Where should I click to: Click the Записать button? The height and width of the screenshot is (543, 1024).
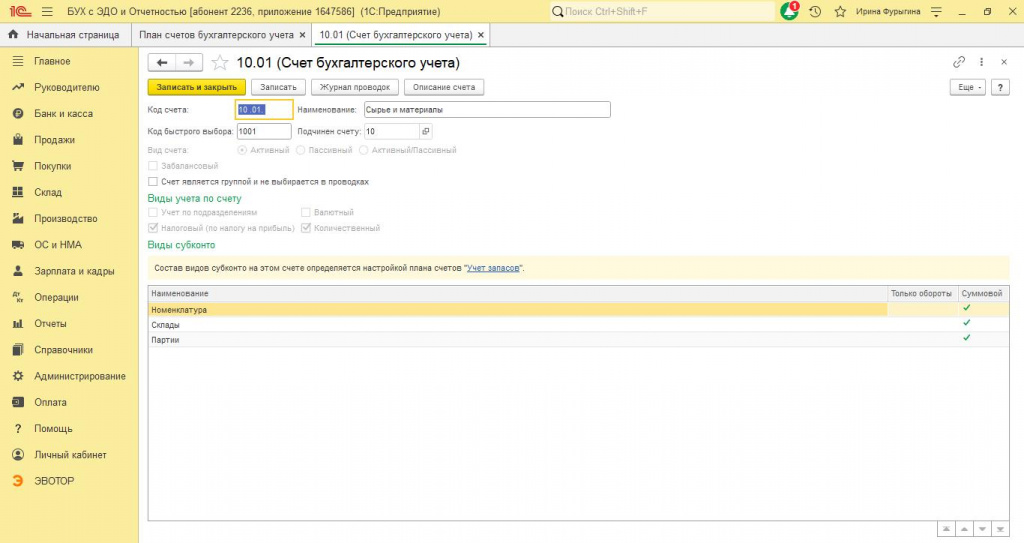click(278, 87)
